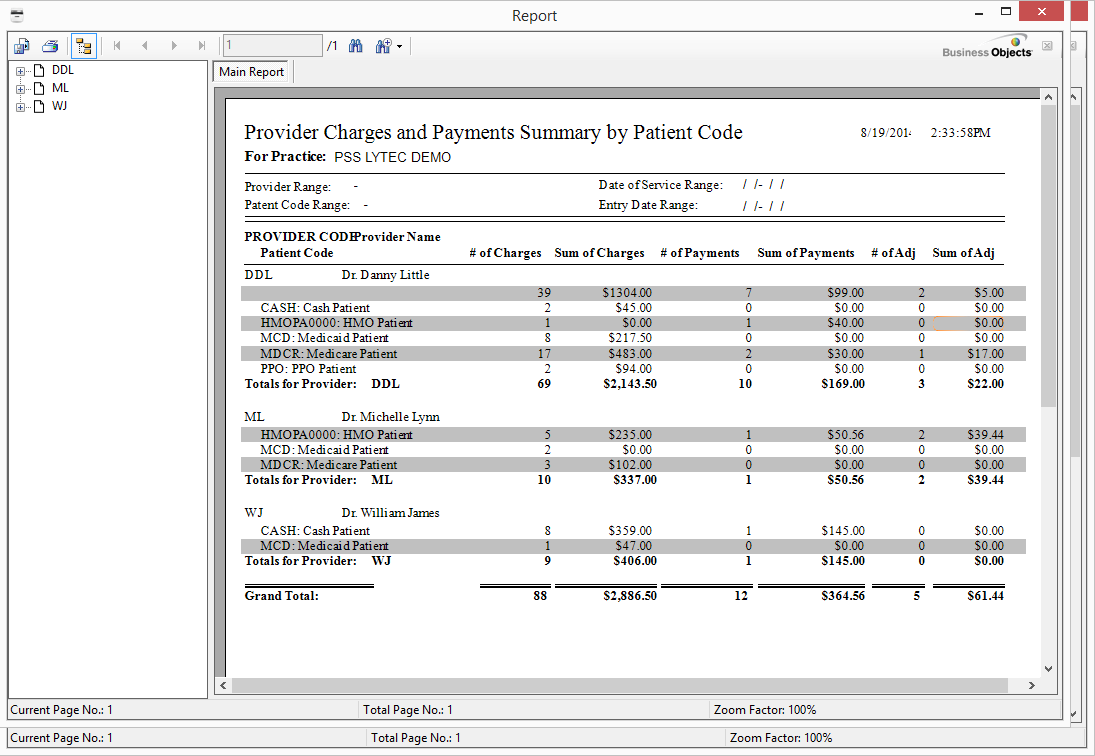This screenshot has height=756, width=1095.
Task: Click the WJ cash charges '$359.00'
Action: click(630, 531)
